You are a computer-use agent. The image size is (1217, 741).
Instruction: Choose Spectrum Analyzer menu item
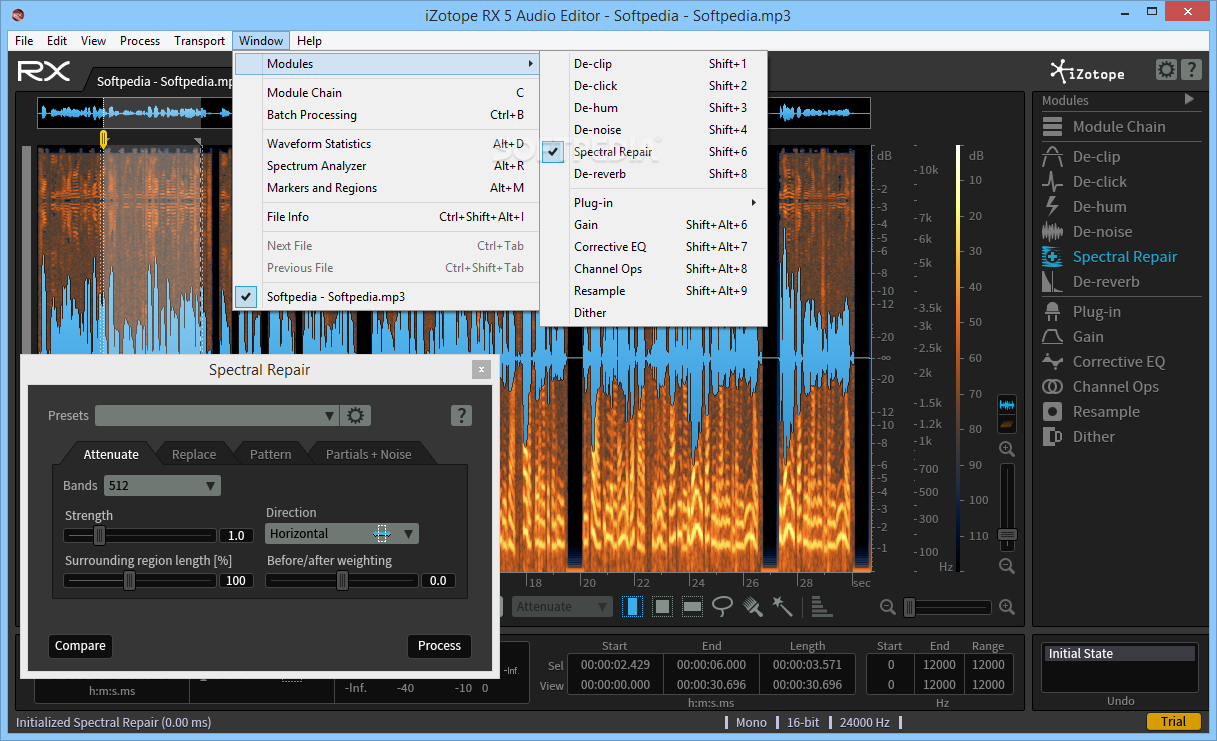click(x=386, y=166)
